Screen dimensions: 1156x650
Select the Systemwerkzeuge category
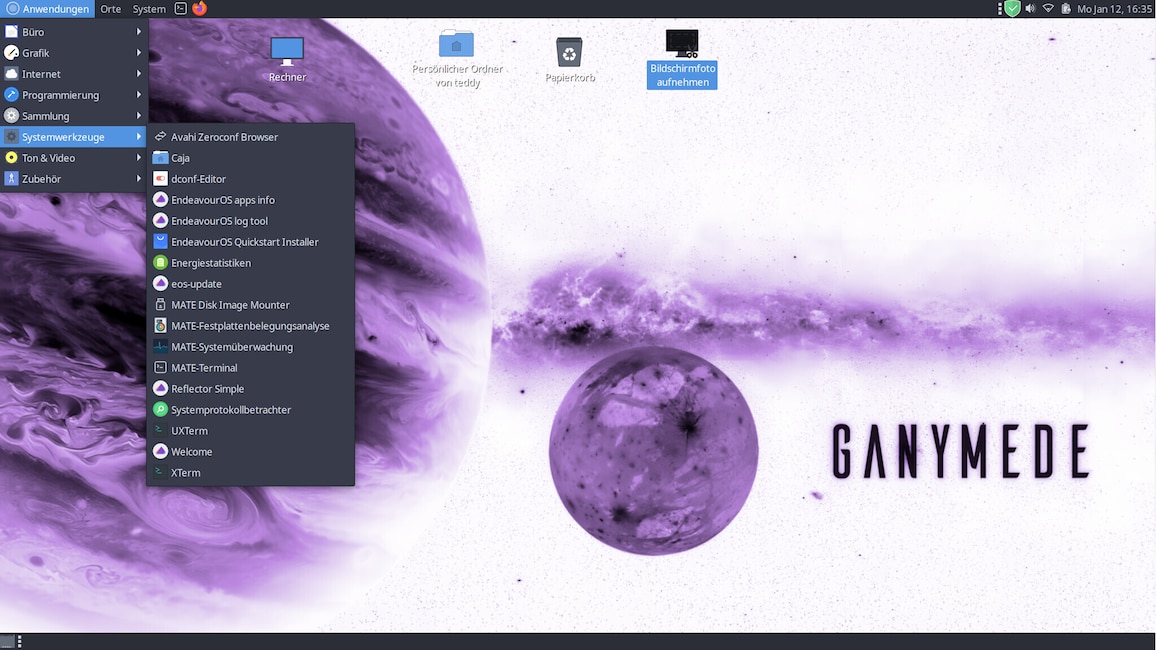tap(74, 137)
